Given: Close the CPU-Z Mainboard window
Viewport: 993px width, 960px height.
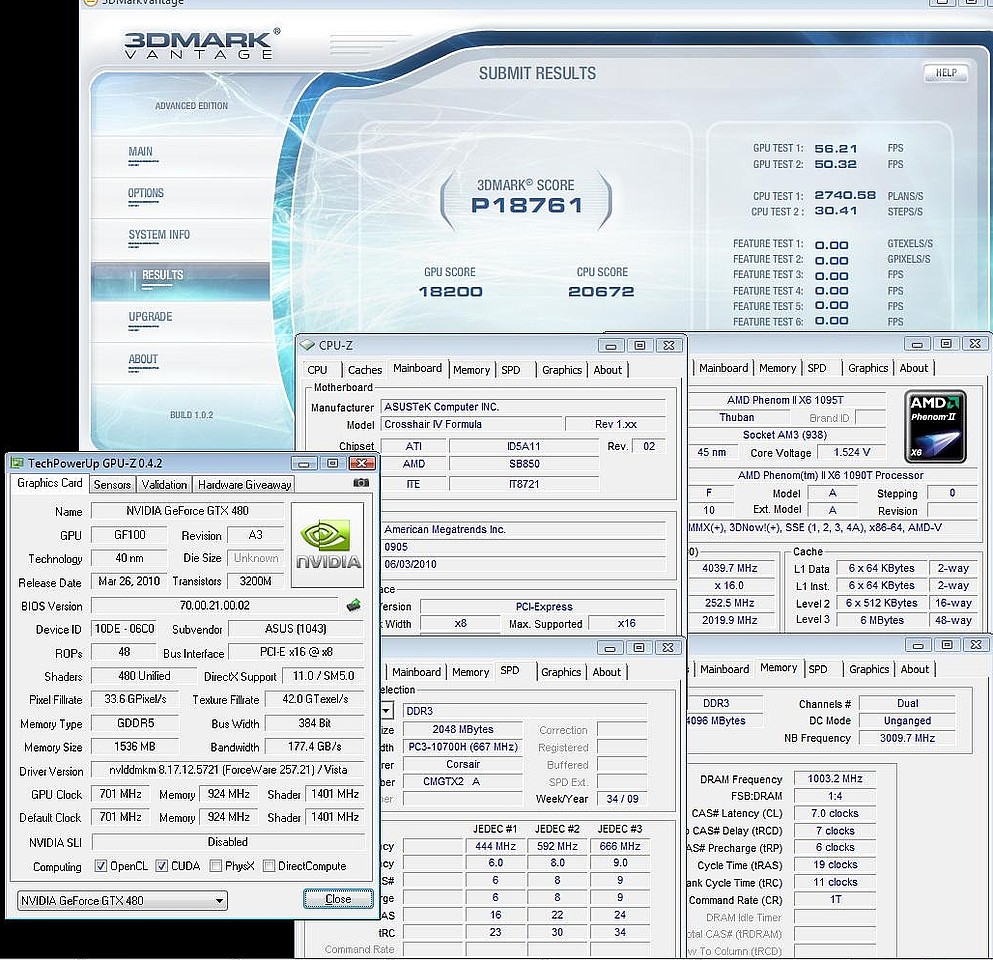Looking at the screenshot, I should click(669, 346).
